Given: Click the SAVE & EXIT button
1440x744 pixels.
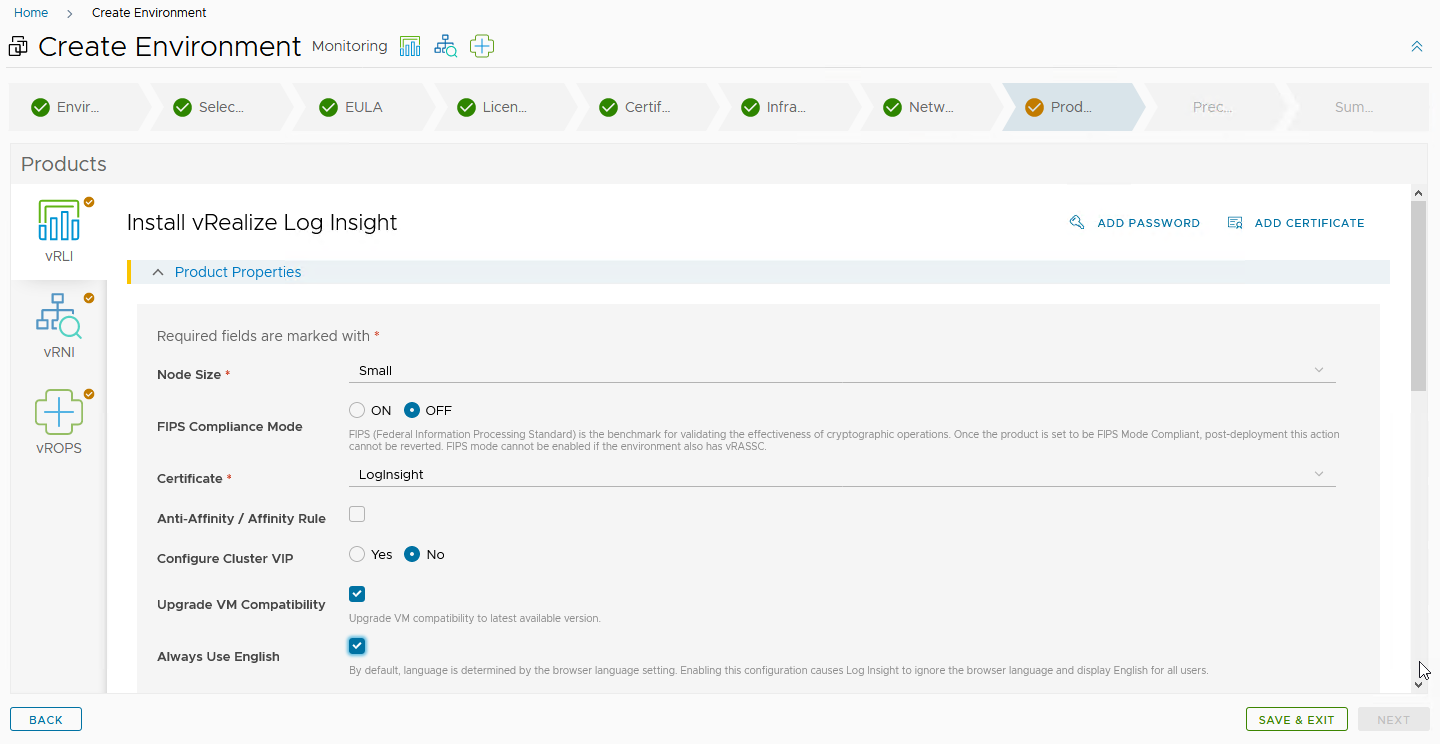Looking at the screenshot, I should point(1296,720).
